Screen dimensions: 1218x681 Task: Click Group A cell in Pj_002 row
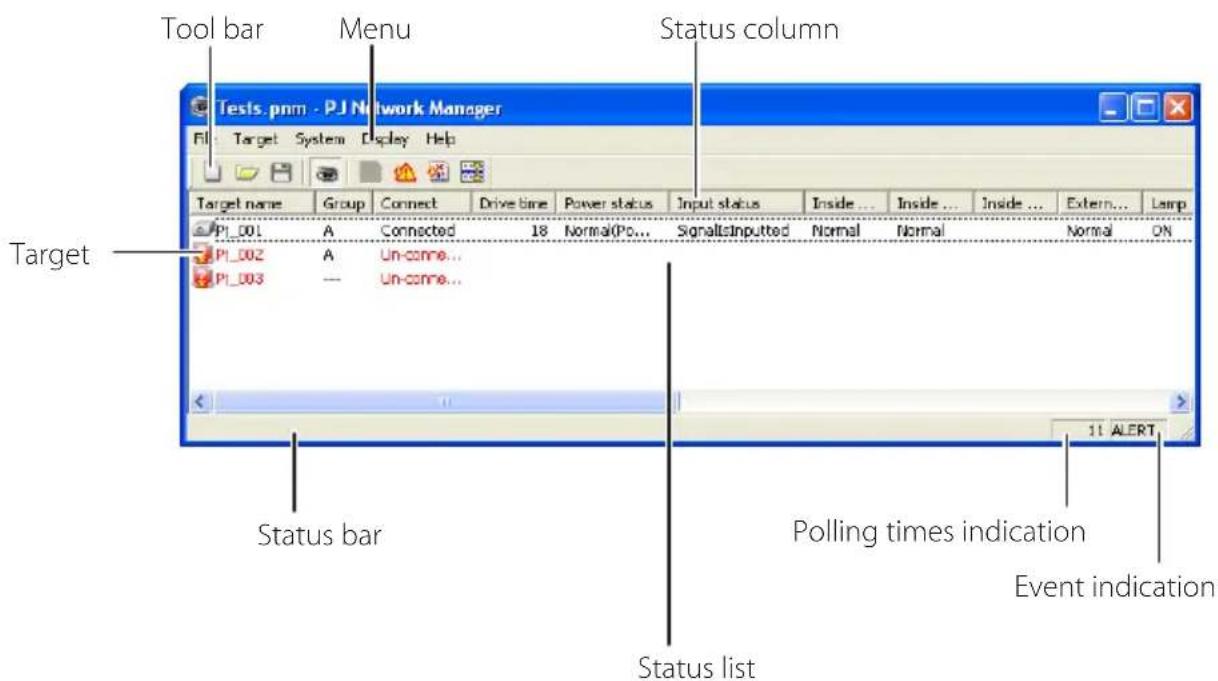(331, 255)
